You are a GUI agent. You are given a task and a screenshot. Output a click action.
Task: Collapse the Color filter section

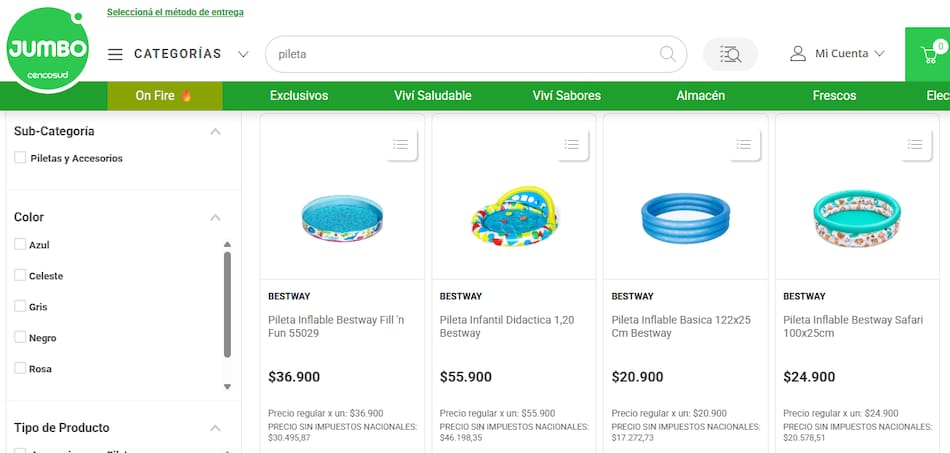click(215, 217)
